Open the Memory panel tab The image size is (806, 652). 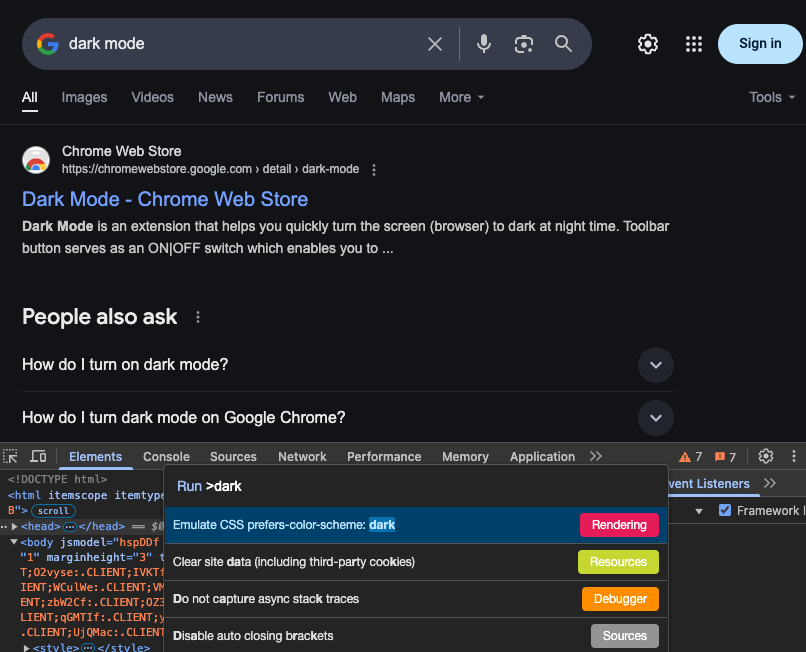click(465, 457)
